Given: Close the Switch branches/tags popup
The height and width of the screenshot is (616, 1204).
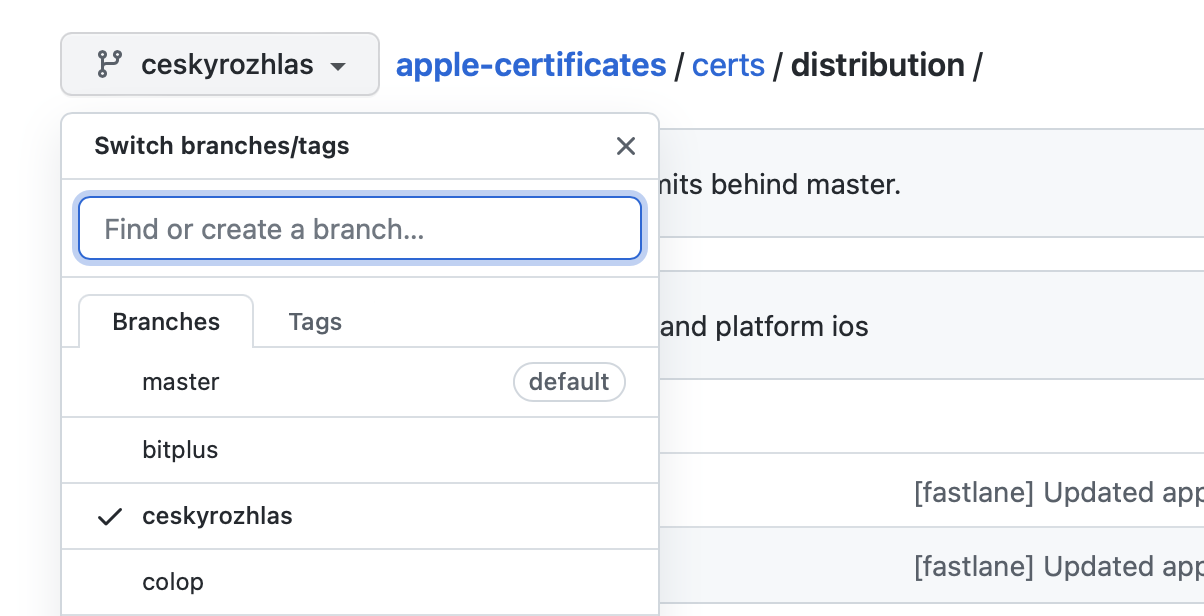Looking at the screenshot, I should 626,146.
